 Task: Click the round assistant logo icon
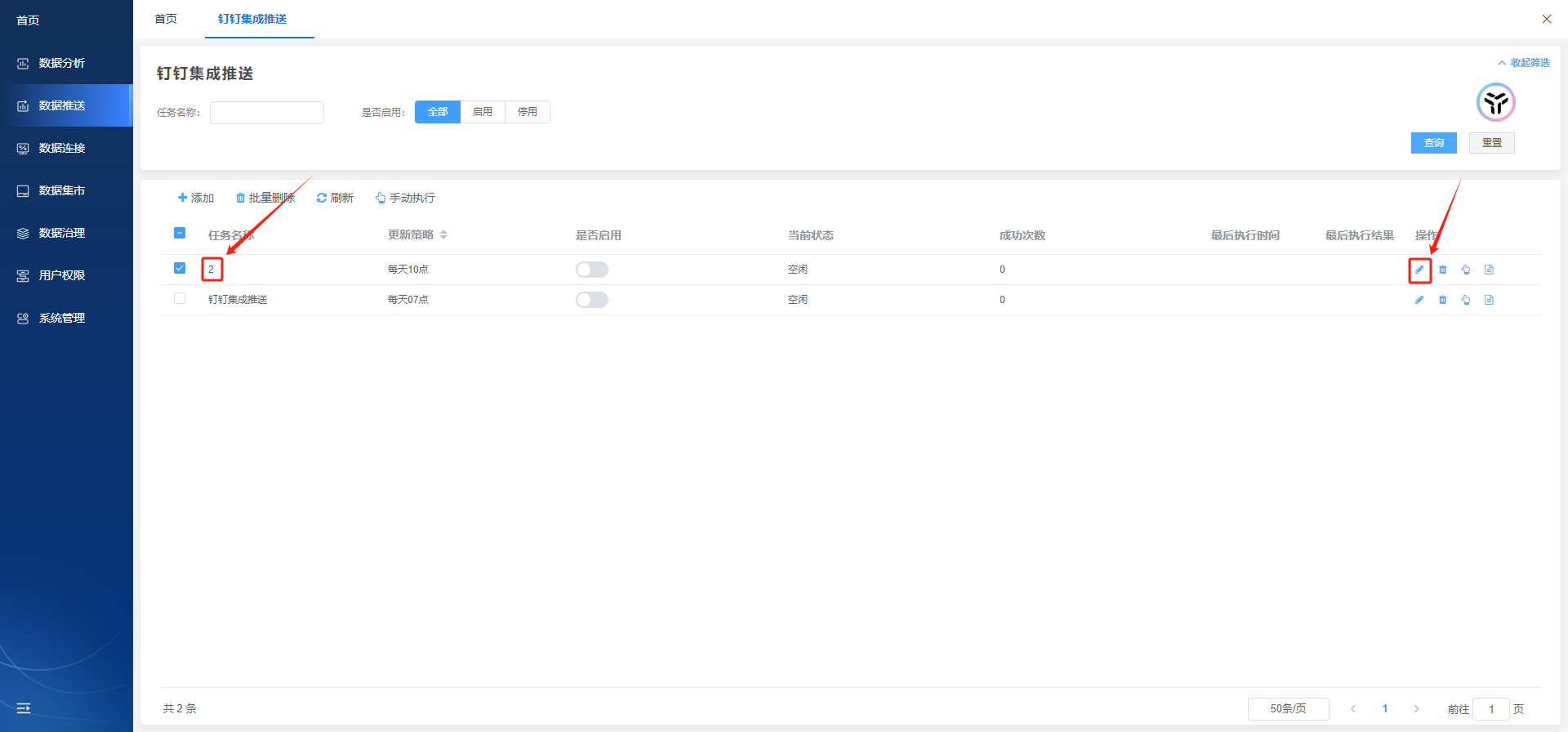tap(1496, 102)
